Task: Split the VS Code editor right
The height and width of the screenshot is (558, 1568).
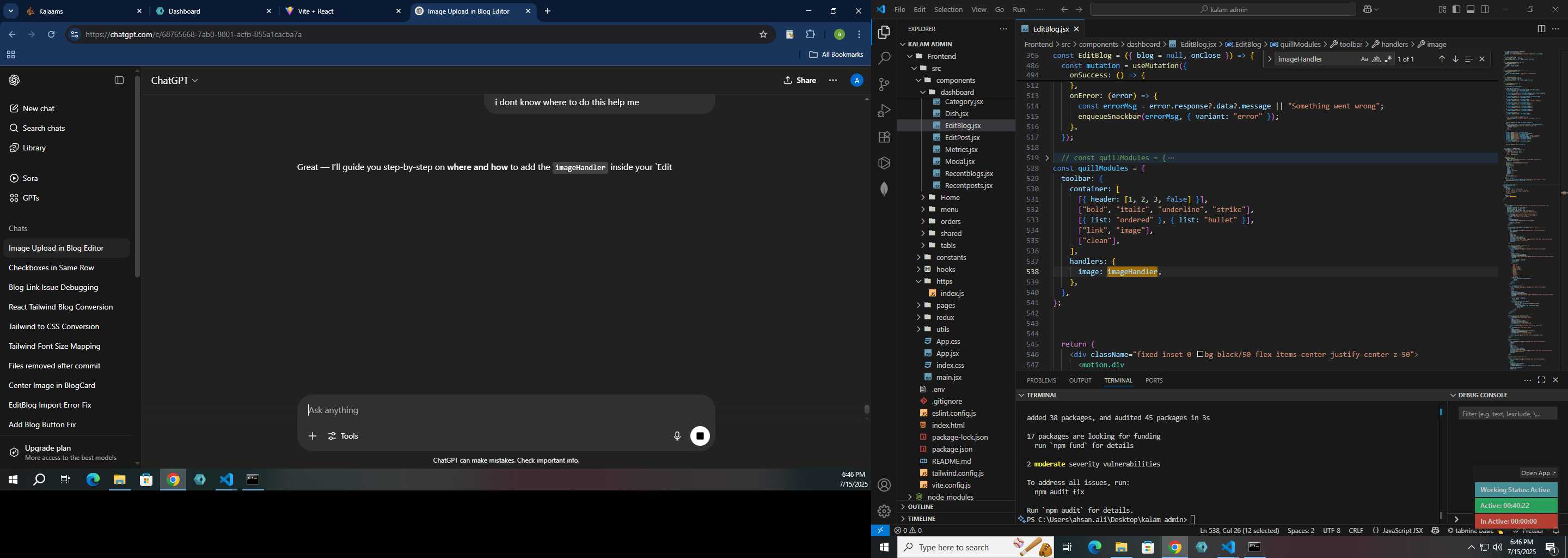Action: tap(1541, 29)
